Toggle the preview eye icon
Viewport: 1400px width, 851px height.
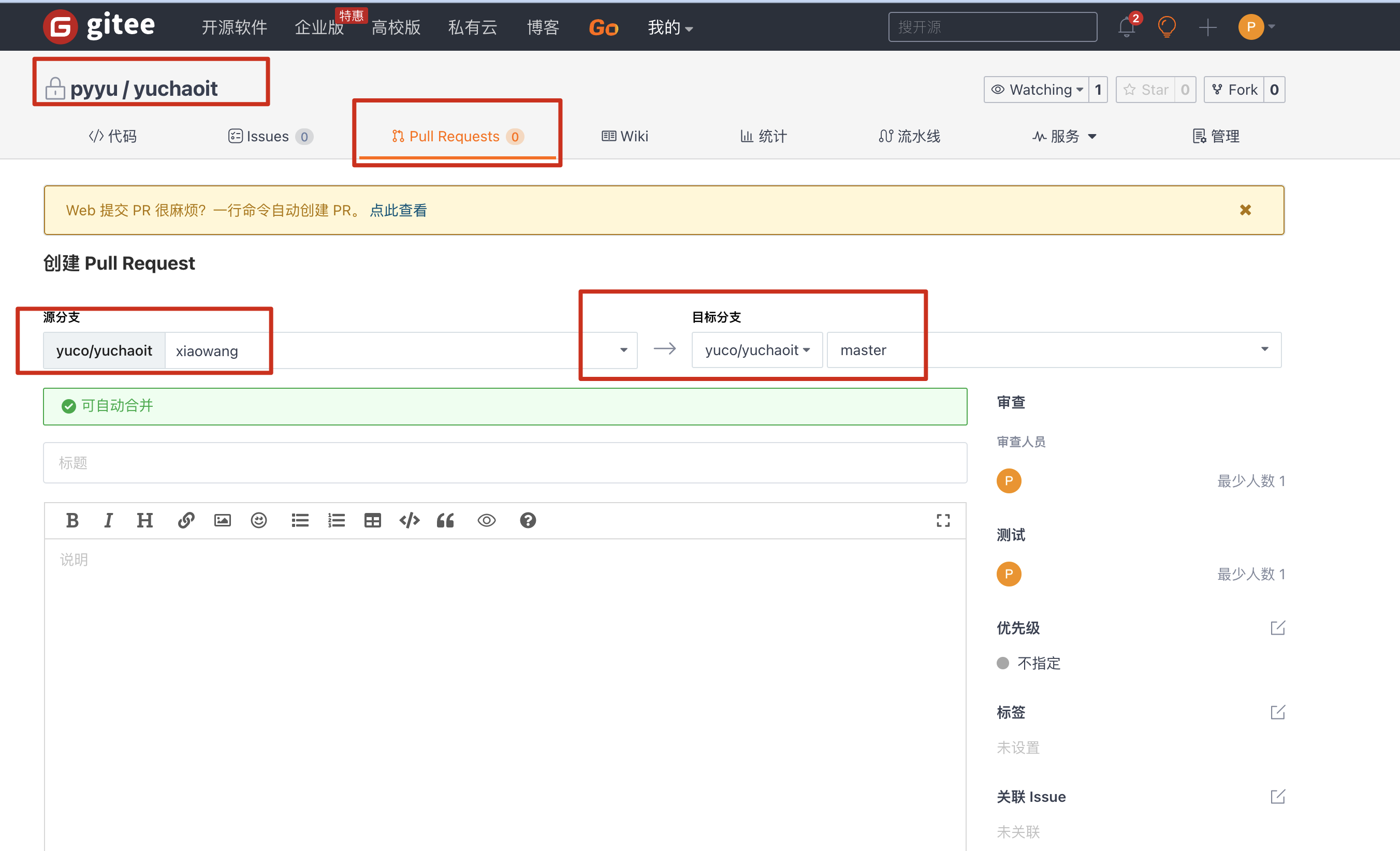[486, 520]
